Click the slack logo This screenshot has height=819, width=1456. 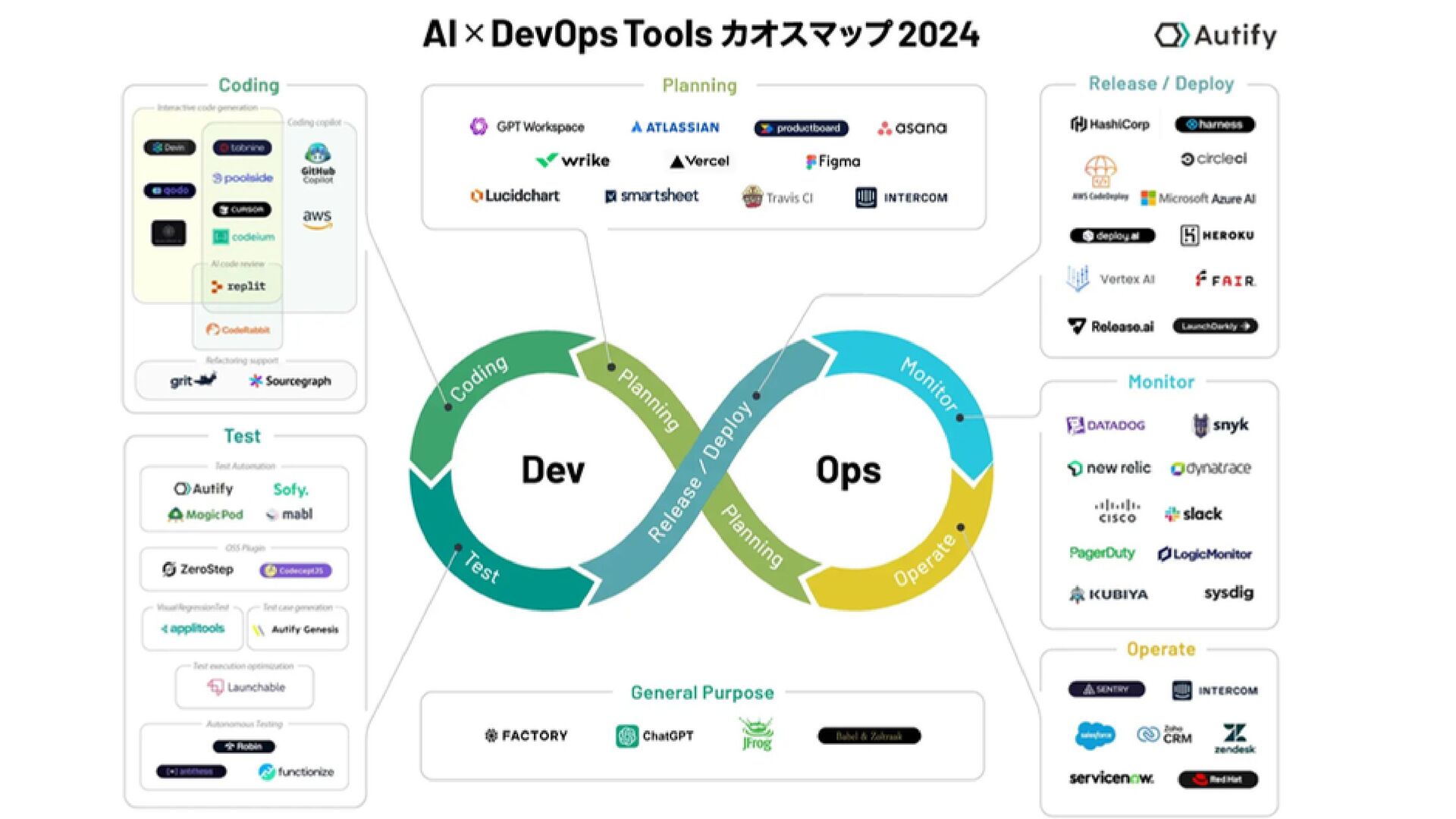(x=1194, y=513)
